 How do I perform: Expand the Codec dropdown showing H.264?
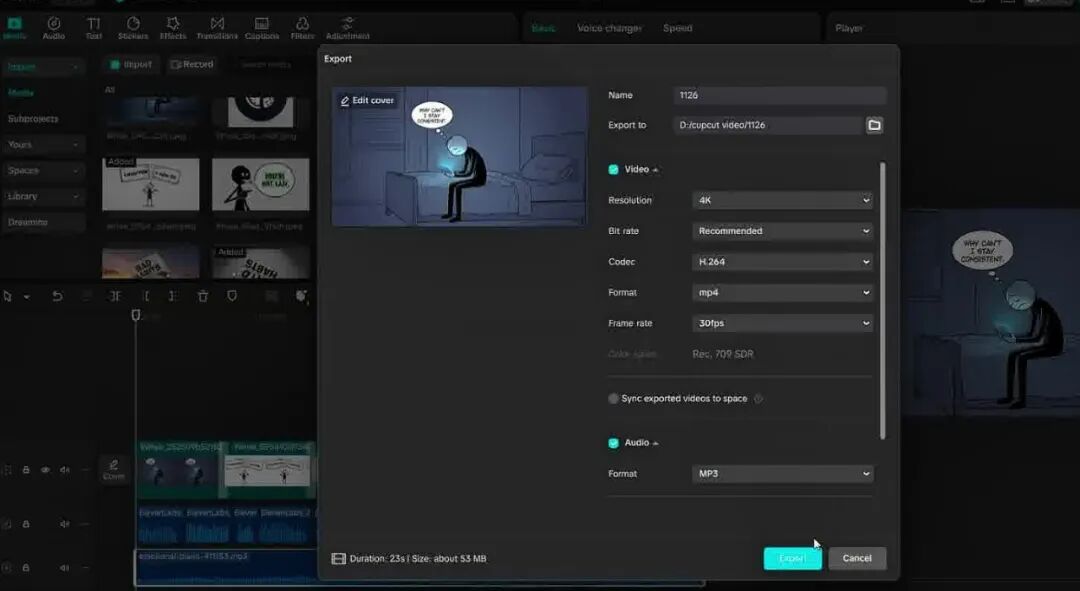tap(782, 262)
